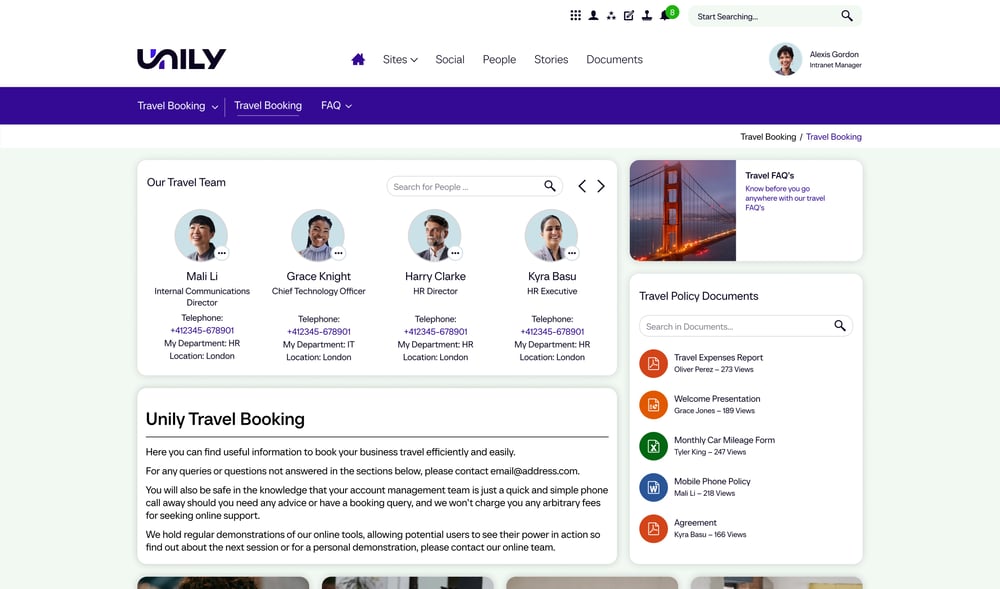Open the app launcher grid icon
This screenshot has width=1000, height=589.
575,16
